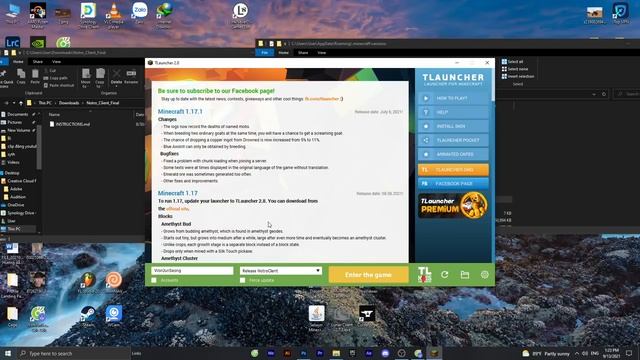This screenshot has width=640, height=360.
Task: Click Paste icon in Explorer ribbon
Action: 35,76
